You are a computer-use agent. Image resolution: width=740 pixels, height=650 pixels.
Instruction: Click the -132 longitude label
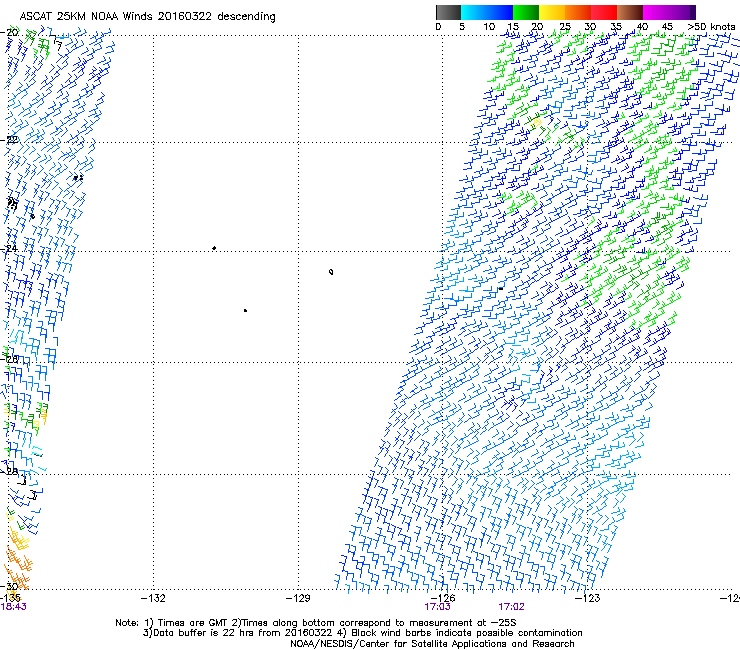153,598
